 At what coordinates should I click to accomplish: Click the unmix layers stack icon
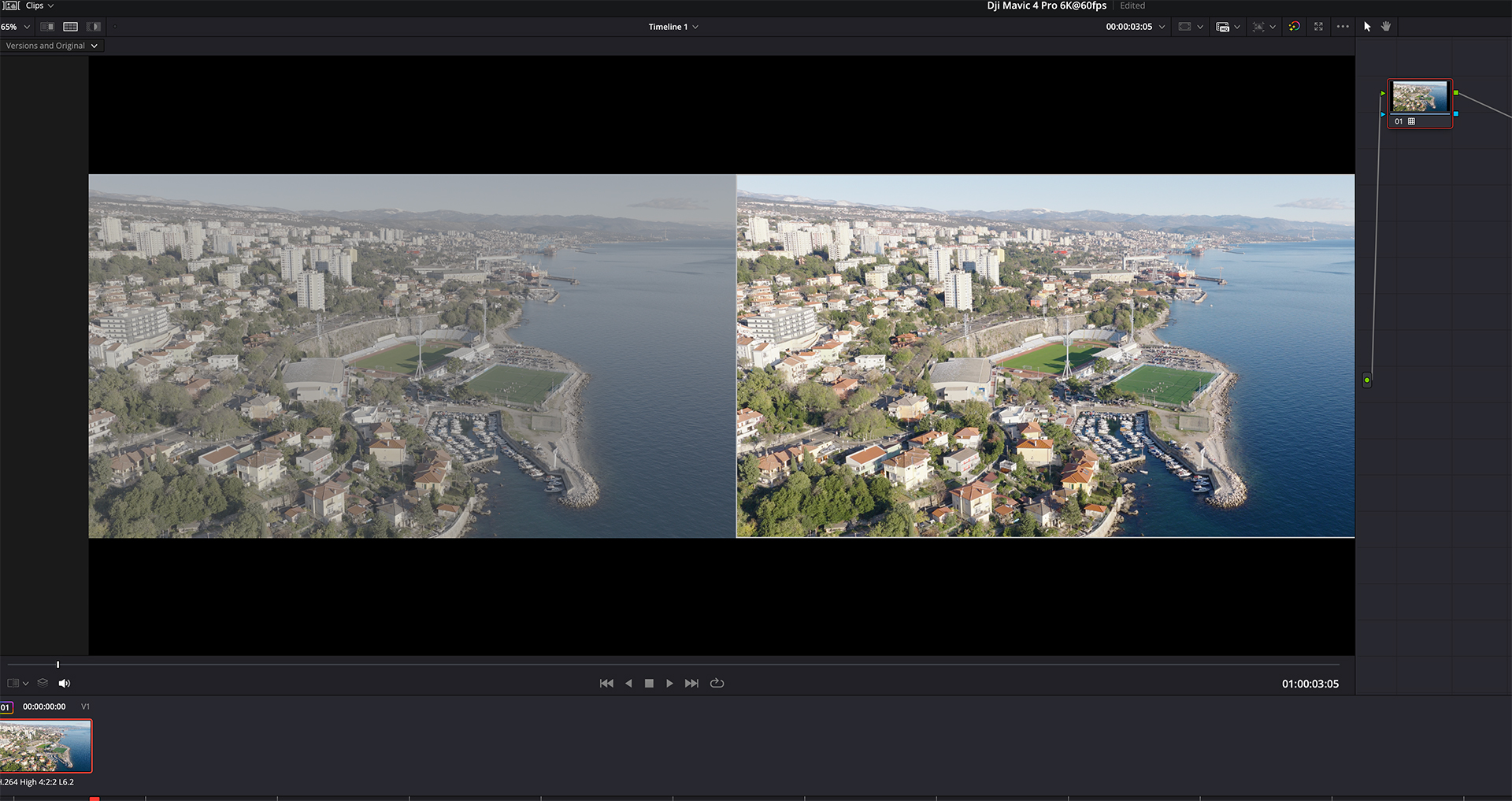coord(43,684)
